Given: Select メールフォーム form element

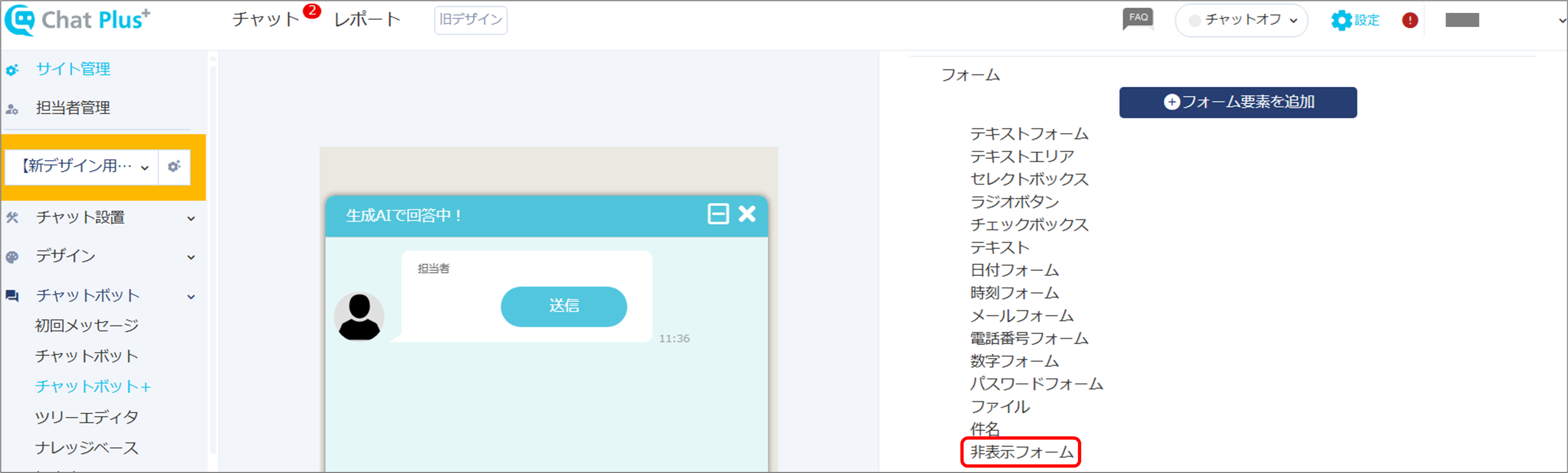Looking at the screenshot, I should click(1022, 316).
